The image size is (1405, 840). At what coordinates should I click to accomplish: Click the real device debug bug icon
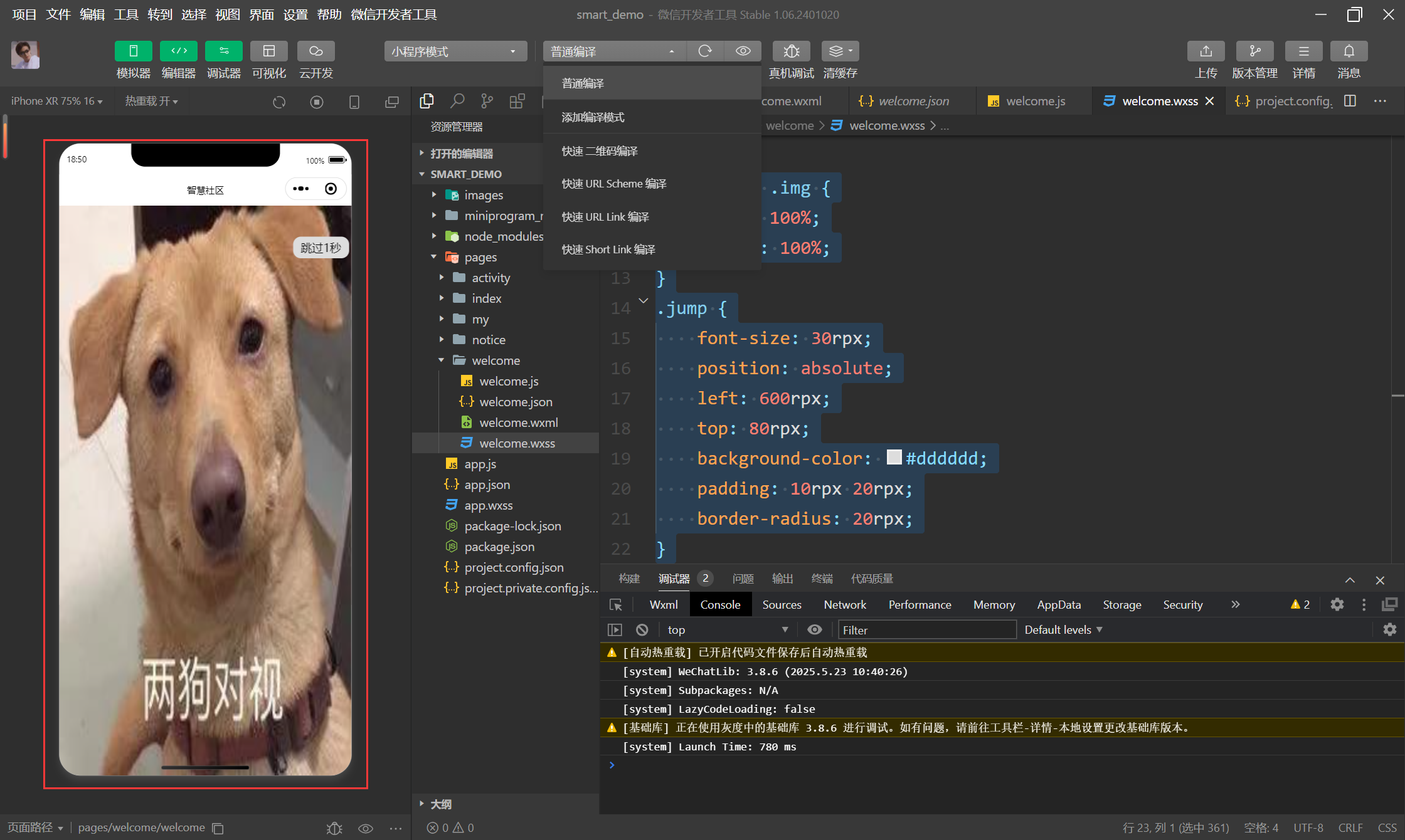791,51
